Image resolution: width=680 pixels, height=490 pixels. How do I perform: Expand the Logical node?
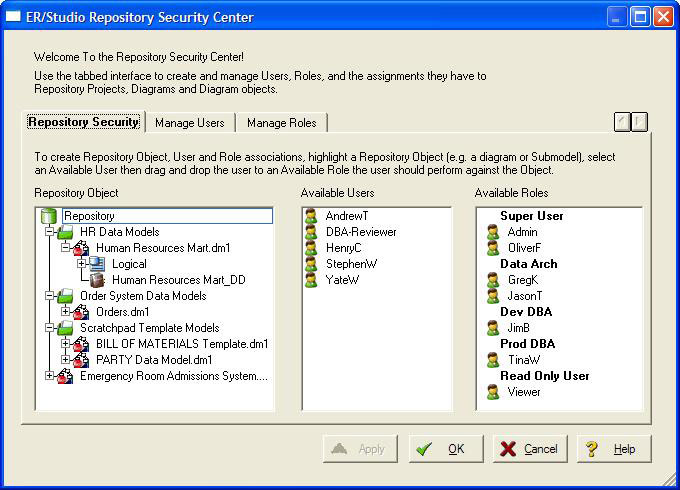(81, 264)
